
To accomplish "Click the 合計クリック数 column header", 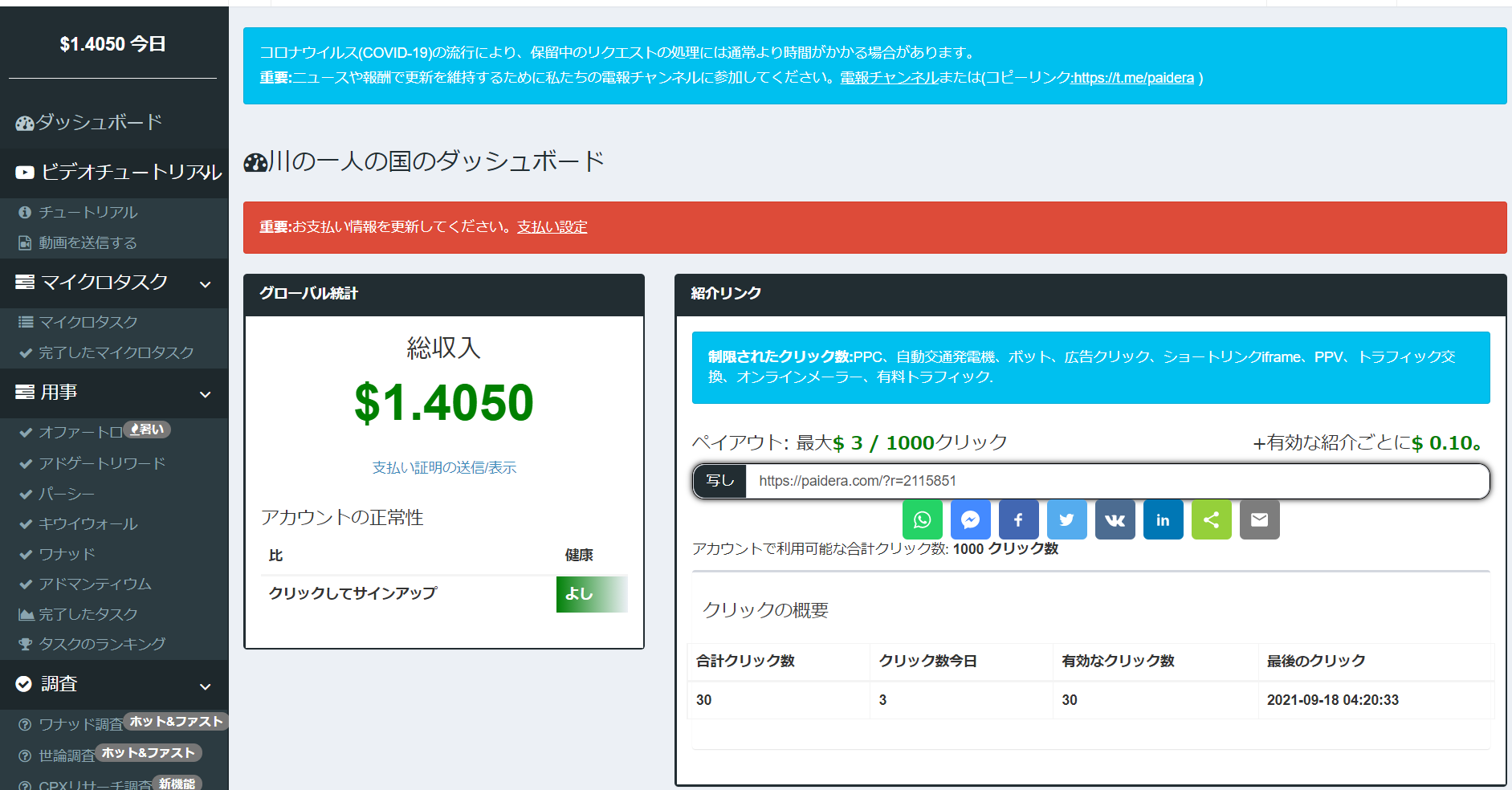I will [745, 661].
